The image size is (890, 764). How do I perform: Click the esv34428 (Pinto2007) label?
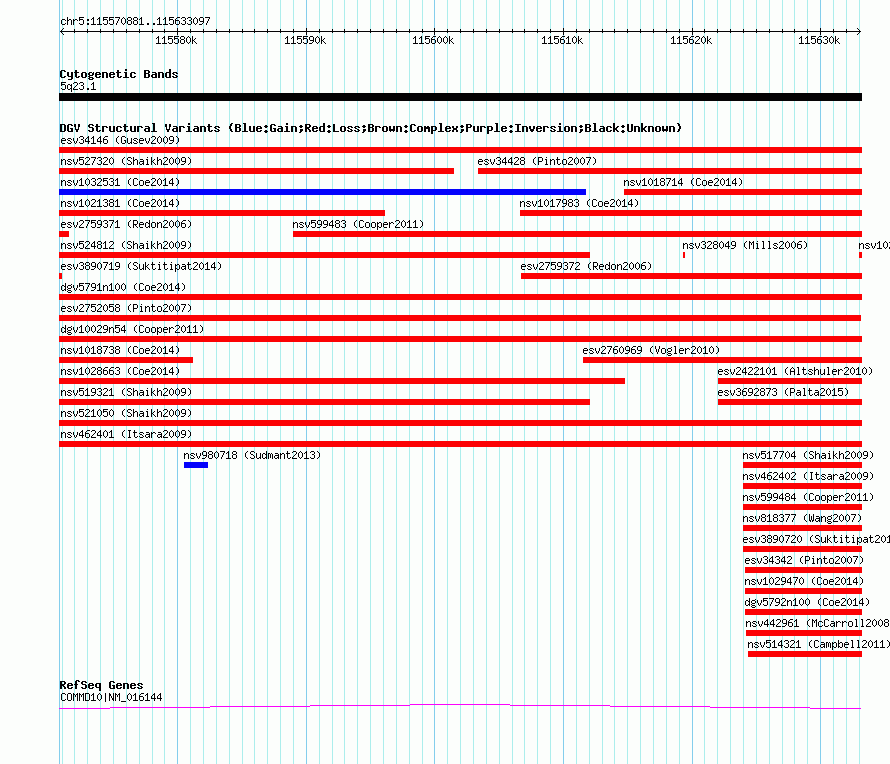pyautogui.click(x=537, y=161)
